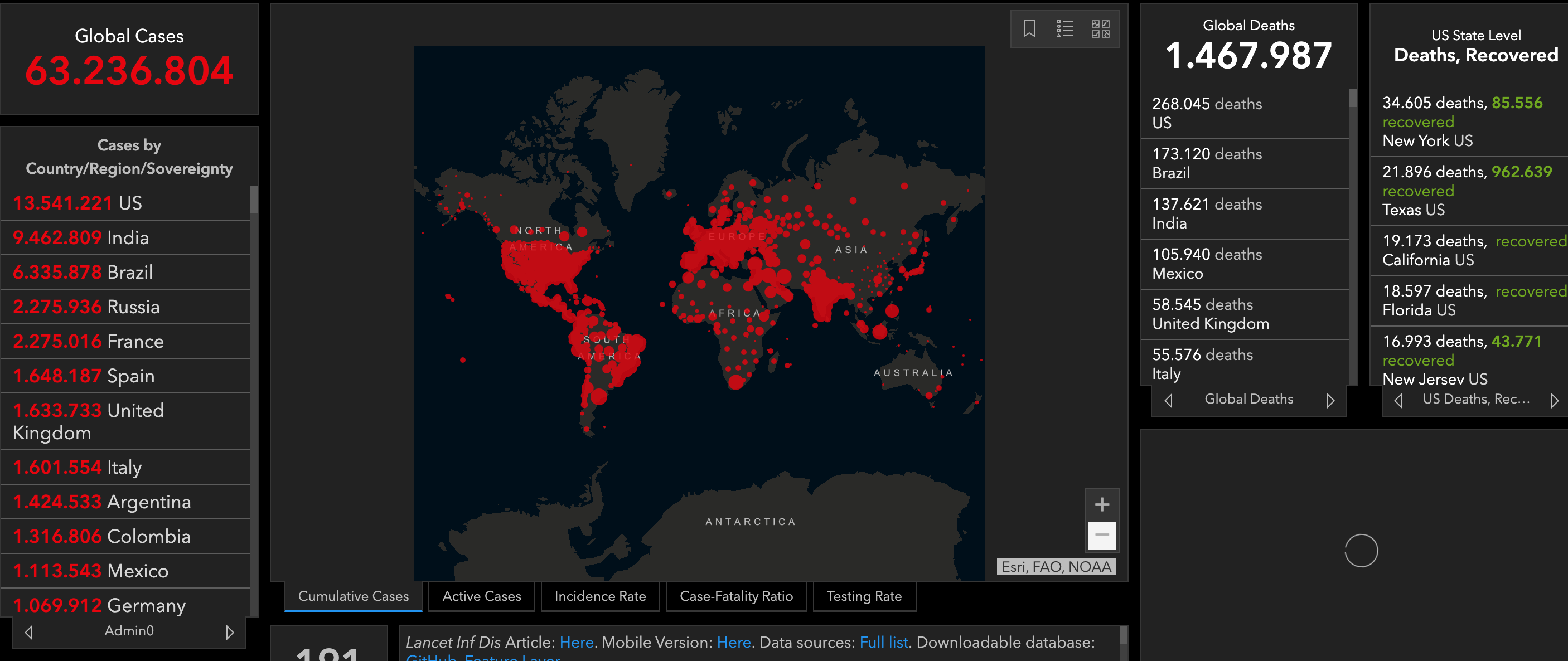Advance US Deaths, Recovered panel forward
The width and height of the screenshot is (1568, 661).
coord(1554,400)
